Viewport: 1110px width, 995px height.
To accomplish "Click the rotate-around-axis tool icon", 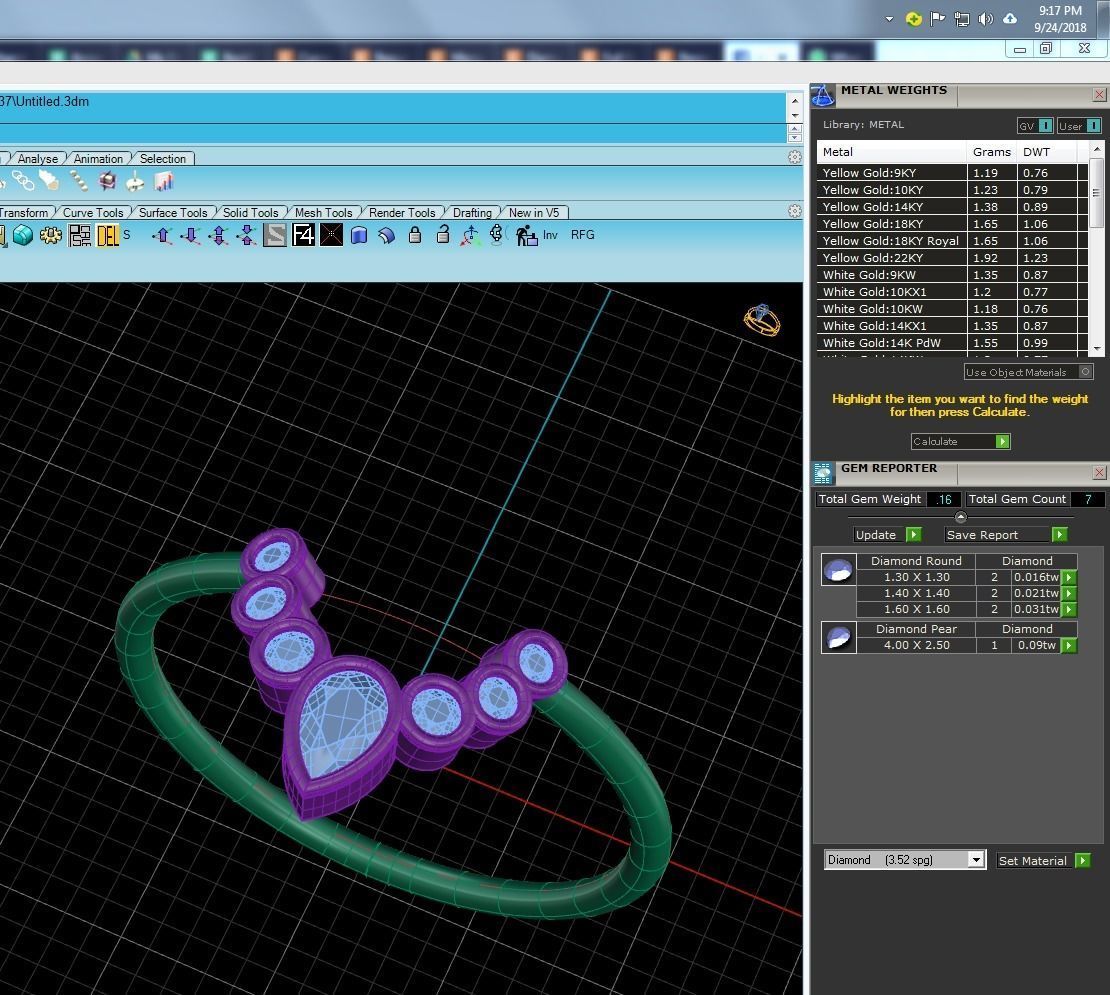I will 497,234.
